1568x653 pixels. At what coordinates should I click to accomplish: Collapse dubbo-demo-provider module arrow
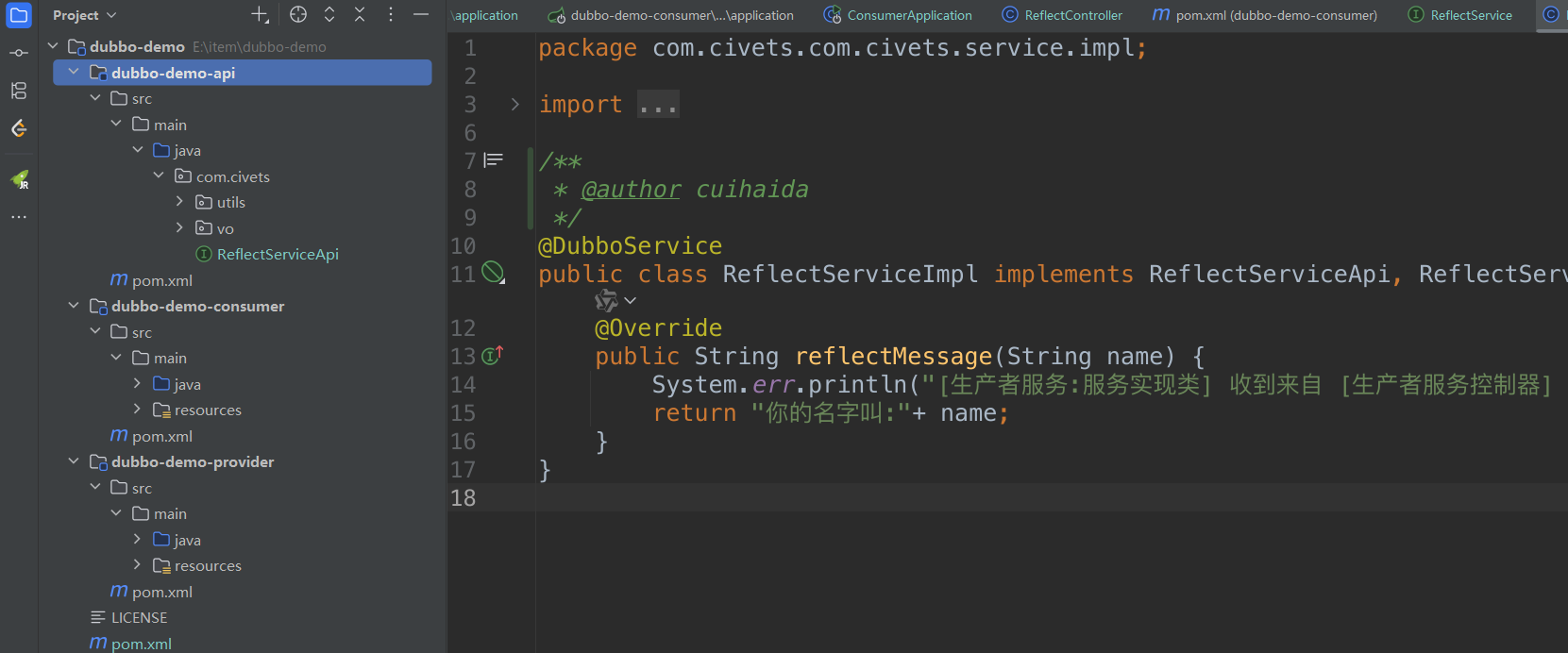click(x=75, y=460)
